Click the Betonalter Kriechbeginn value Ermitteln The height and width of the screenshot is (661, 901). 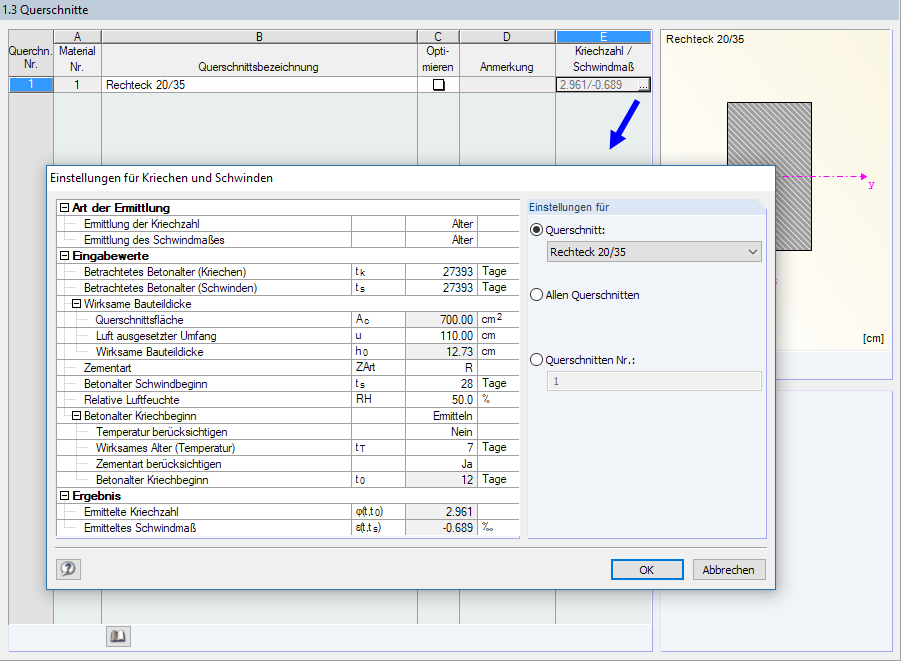tap(441, 416)
